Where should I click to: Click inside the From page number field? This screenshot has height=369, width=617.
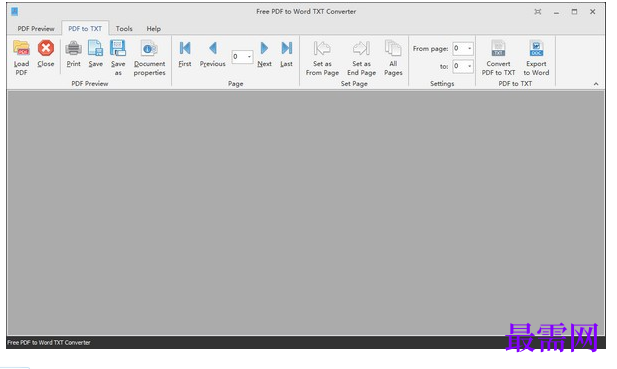(x=459, y=48)
